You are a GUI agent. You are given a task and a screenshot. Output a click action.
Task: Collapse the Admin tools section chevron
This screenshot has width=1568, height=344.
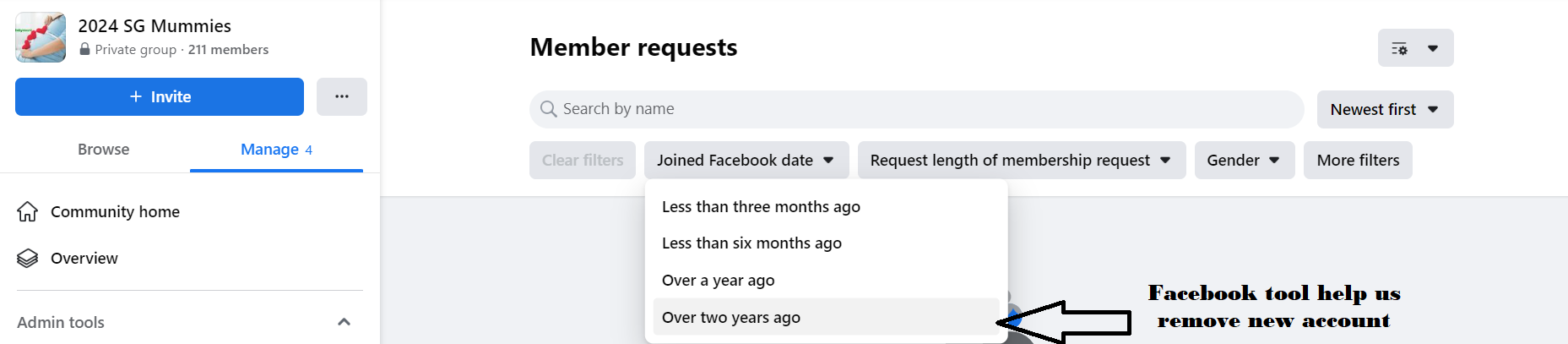point(344,322)
